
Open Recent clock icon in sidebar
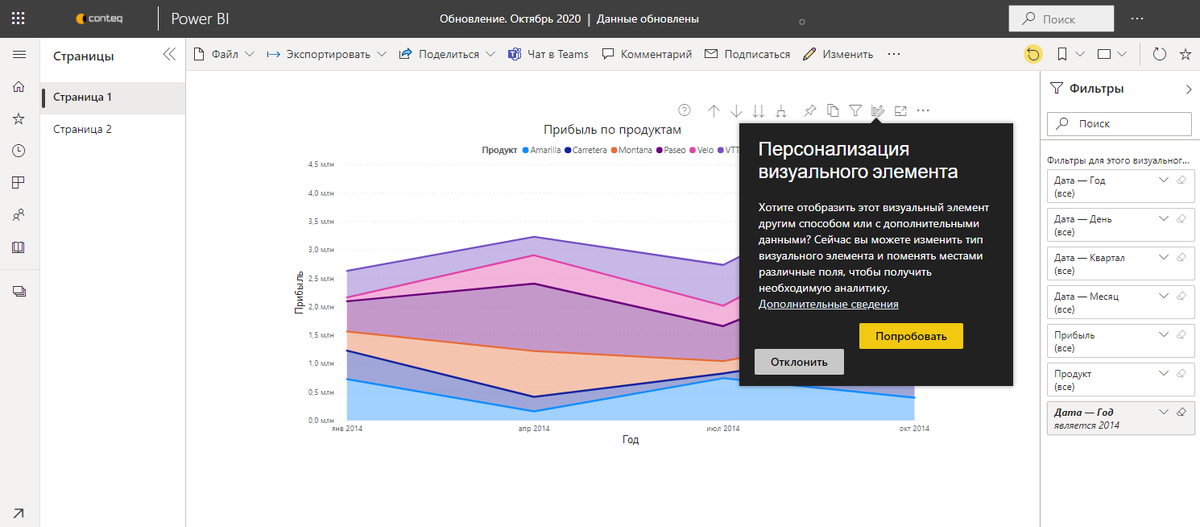coord(18,151)
